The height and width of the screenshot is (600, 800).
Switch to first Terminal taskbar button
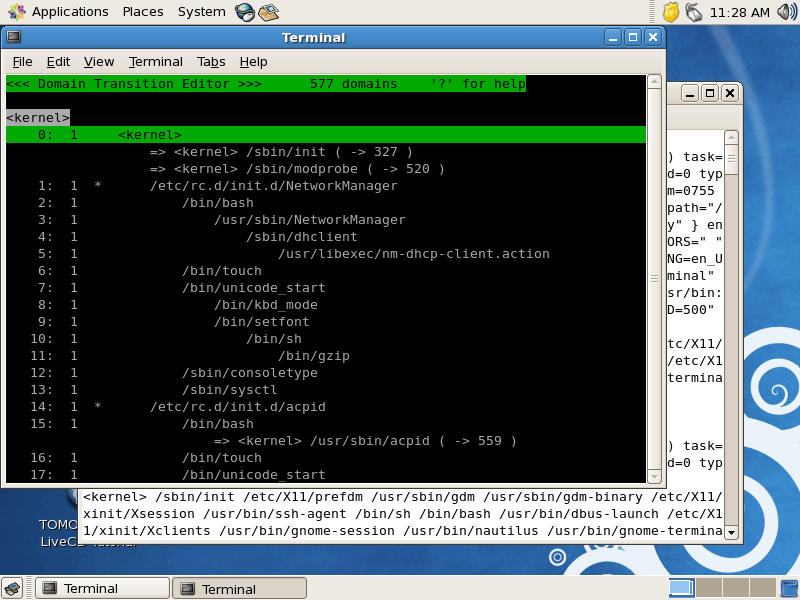102,588
